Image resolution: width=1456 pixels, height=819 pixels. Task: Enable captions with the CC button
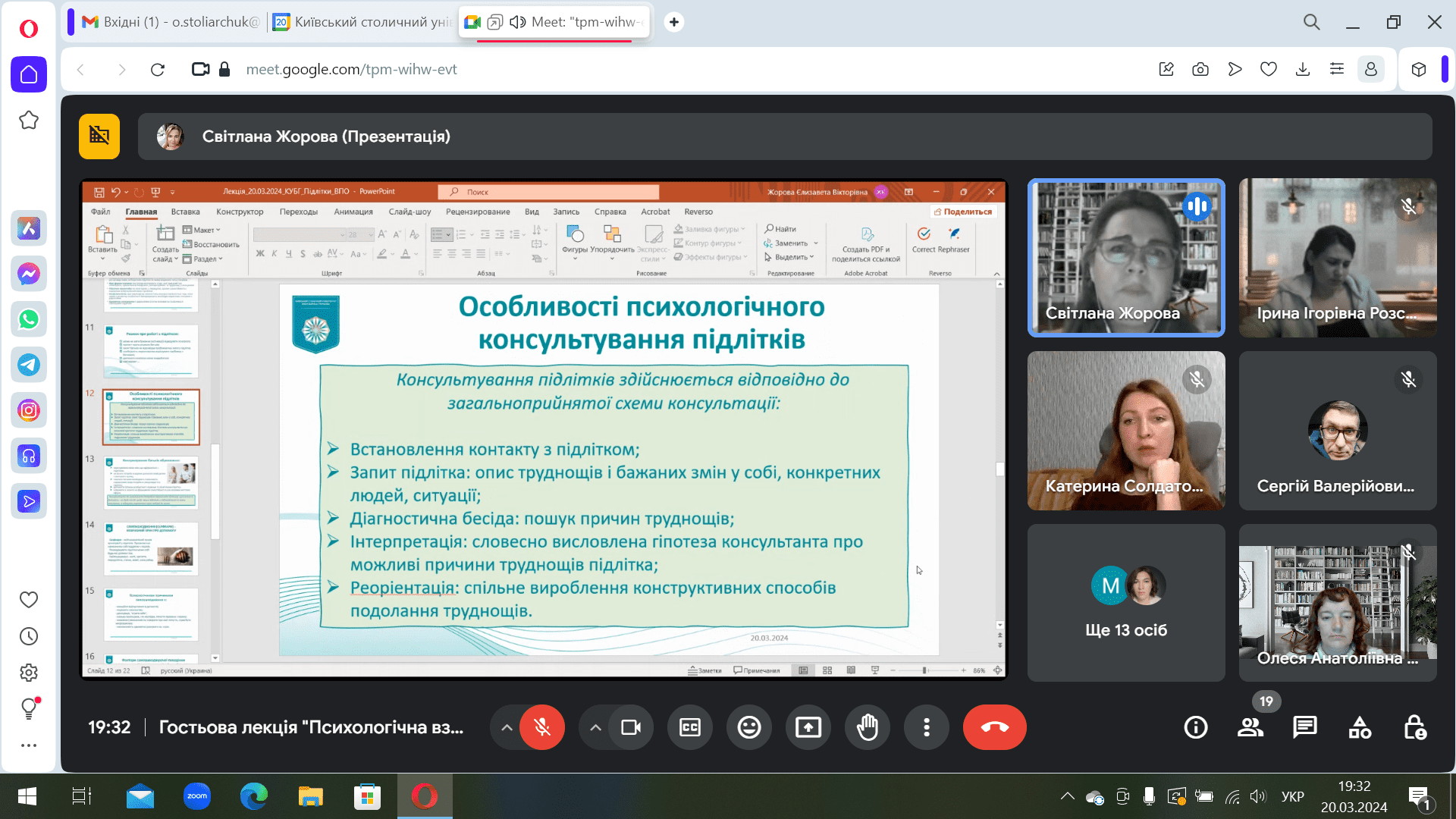tap(689, 726)
